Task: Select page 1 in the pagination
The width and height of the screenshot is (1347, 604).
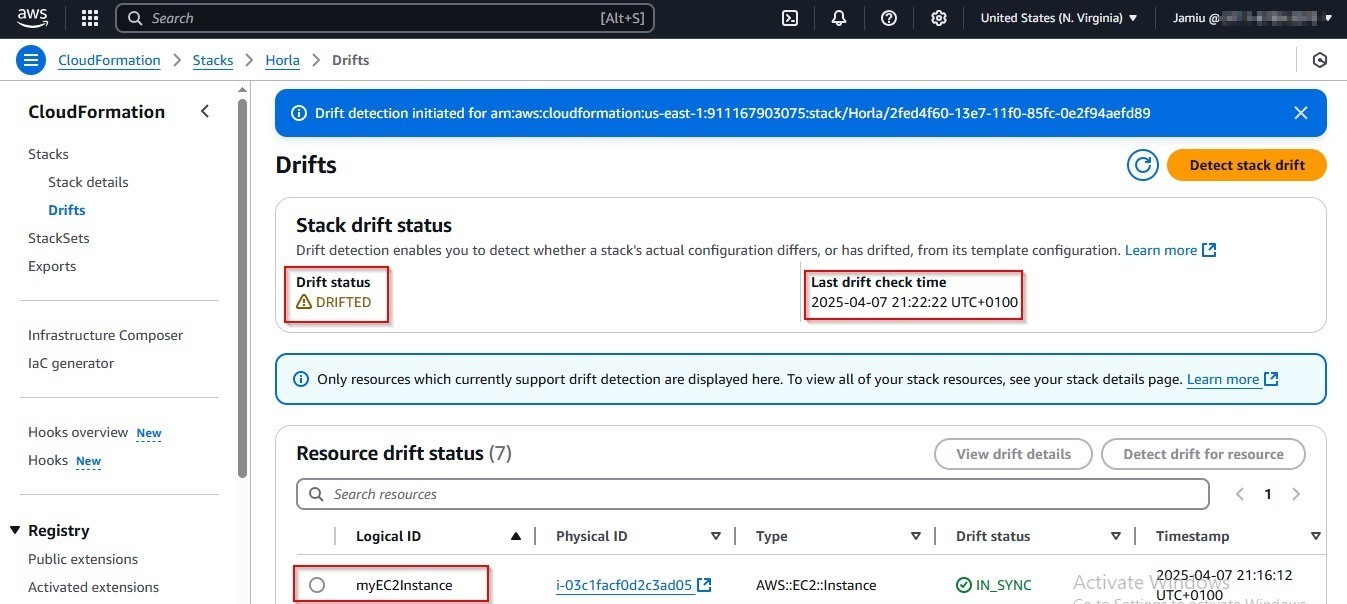Action: 1268,494
